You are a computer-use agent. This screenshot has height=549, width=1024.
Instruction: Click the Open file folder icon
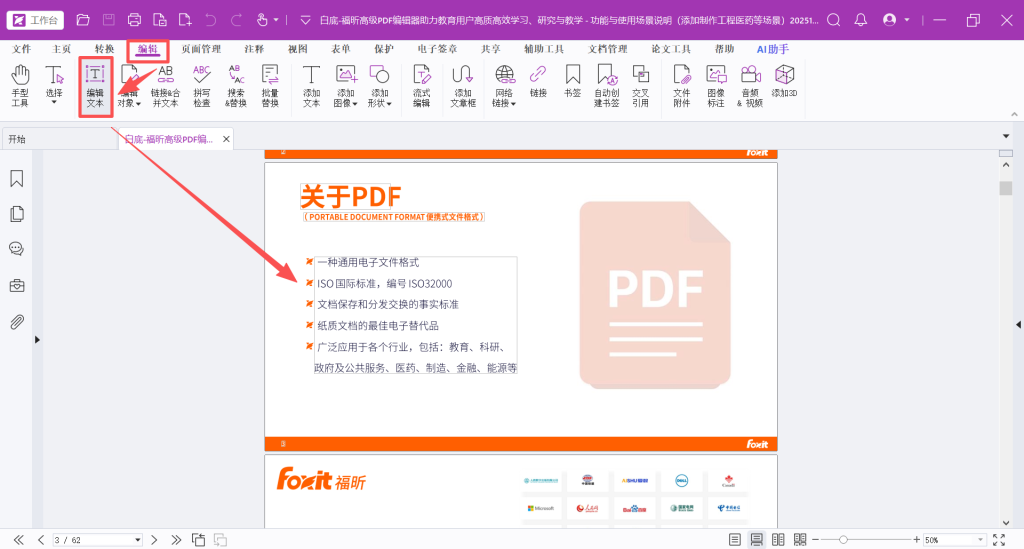point(83,20)
